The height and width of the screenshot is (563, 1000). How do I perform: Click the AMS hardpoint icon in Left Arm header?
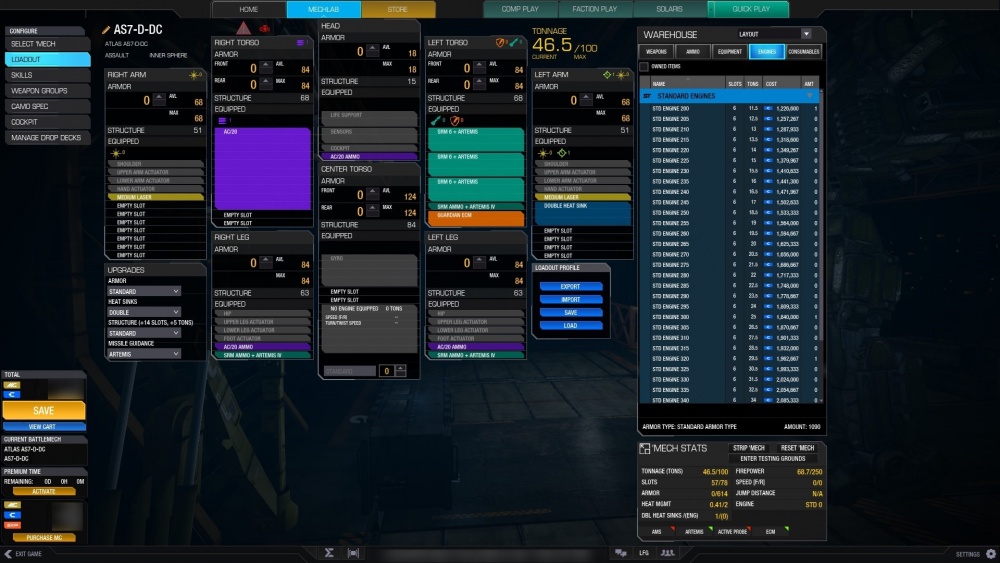[x=607, y=75]
